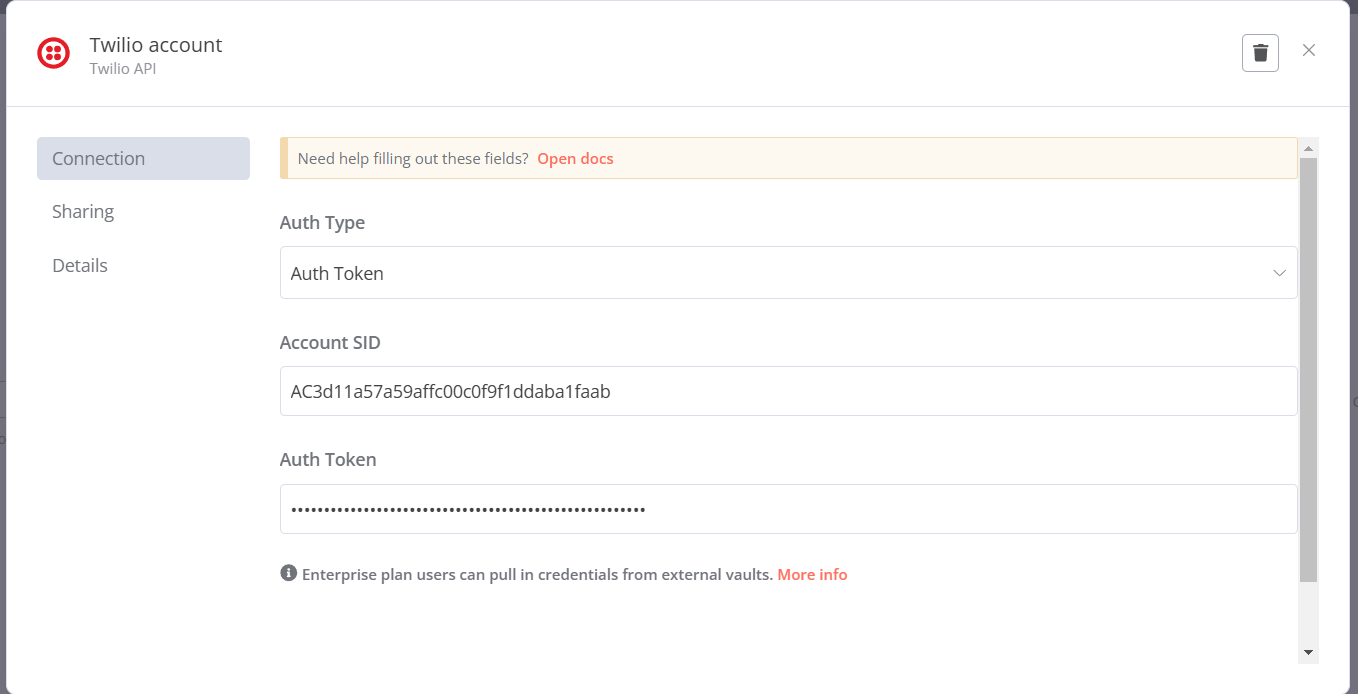Focus the Account SID input field
The height and width of the screenshot is (694, 1358).
788,391
